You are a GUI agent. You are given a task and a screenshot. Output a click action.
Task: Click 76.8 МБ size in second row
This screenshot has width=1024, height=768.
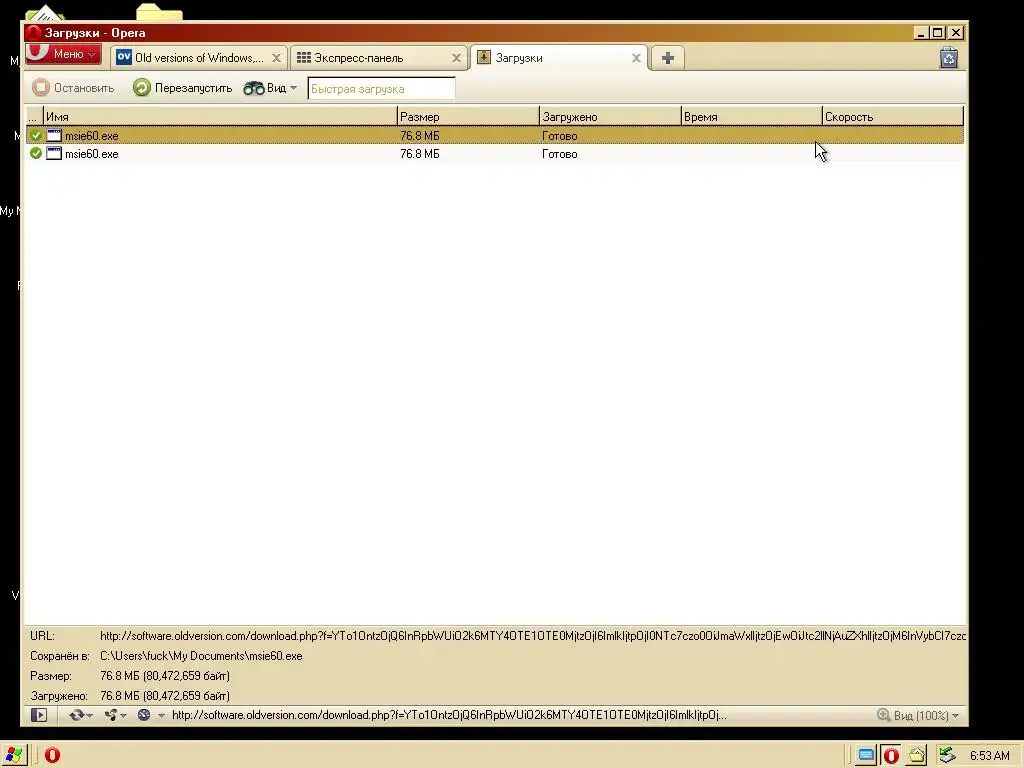419,154
